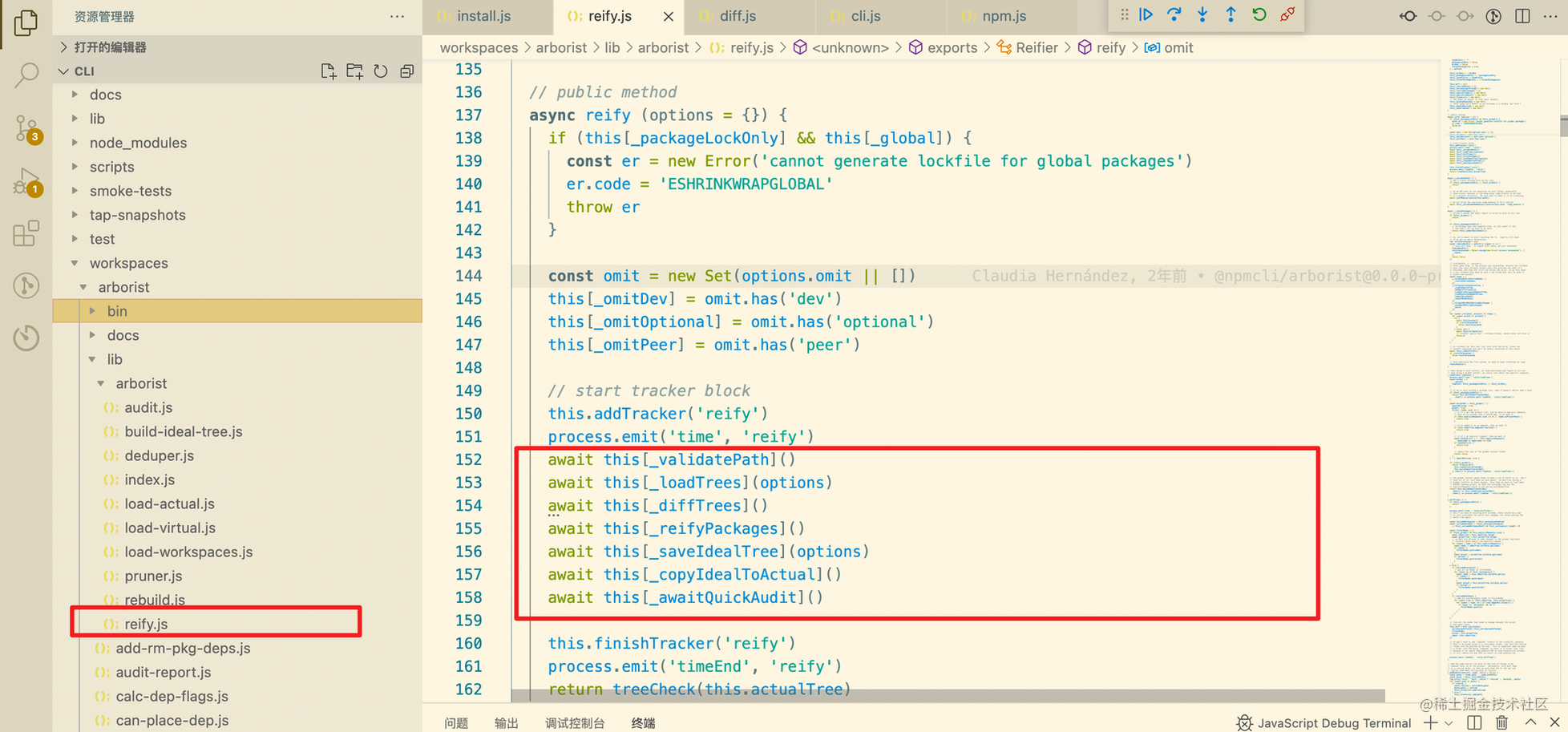1568x732 pixels.
Task: Open the 问题 panel tab
Action: pos(456,722)
